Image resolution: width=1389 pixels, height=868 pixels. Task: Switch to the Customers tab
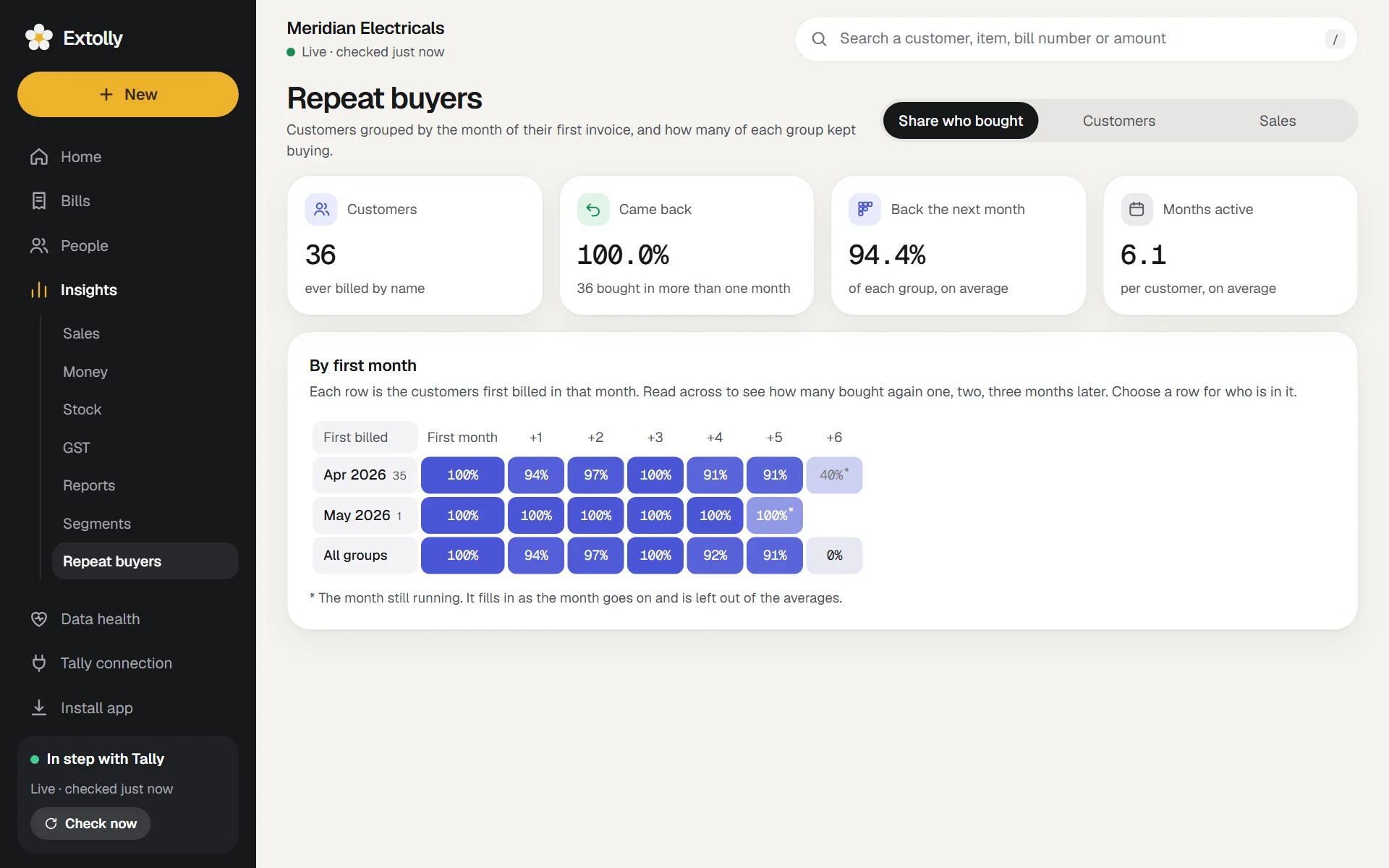(1118, 121)
